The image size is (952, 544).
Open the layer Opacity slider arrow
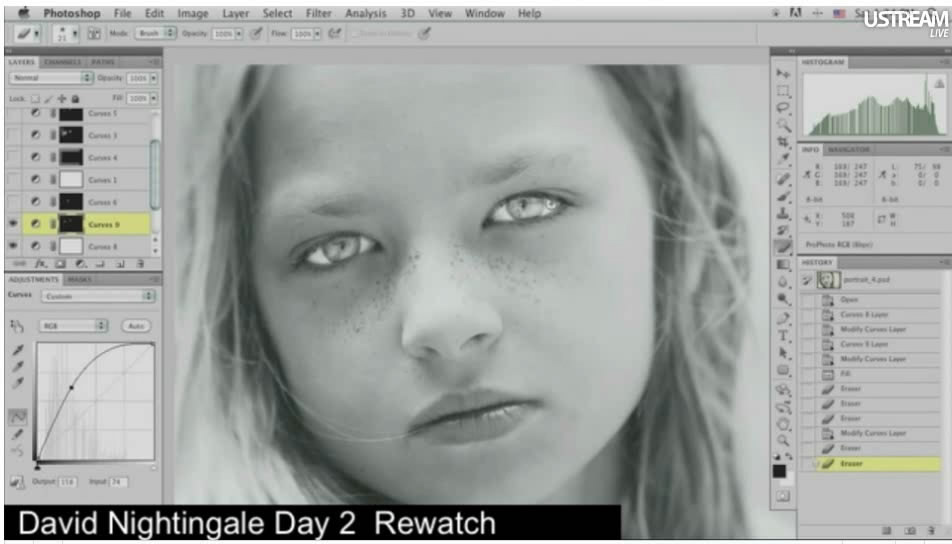point(154,78)
